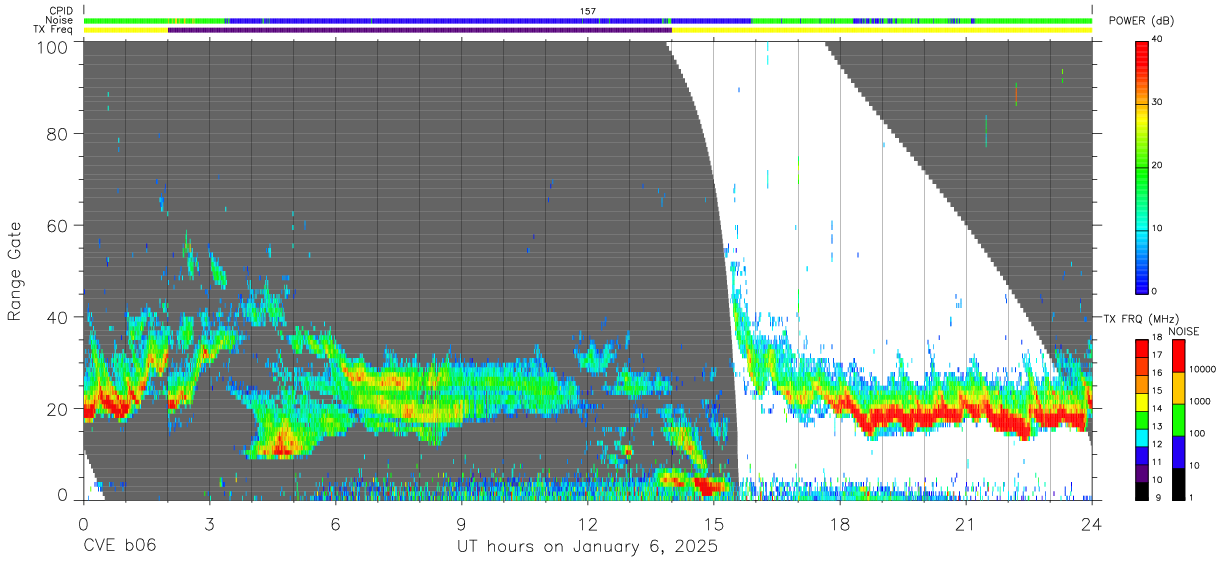Click the 14 tick on TX FRQ legend
Image resolution: width=1228 pixels, height=567 pixels.
[x=1157, y=409]
